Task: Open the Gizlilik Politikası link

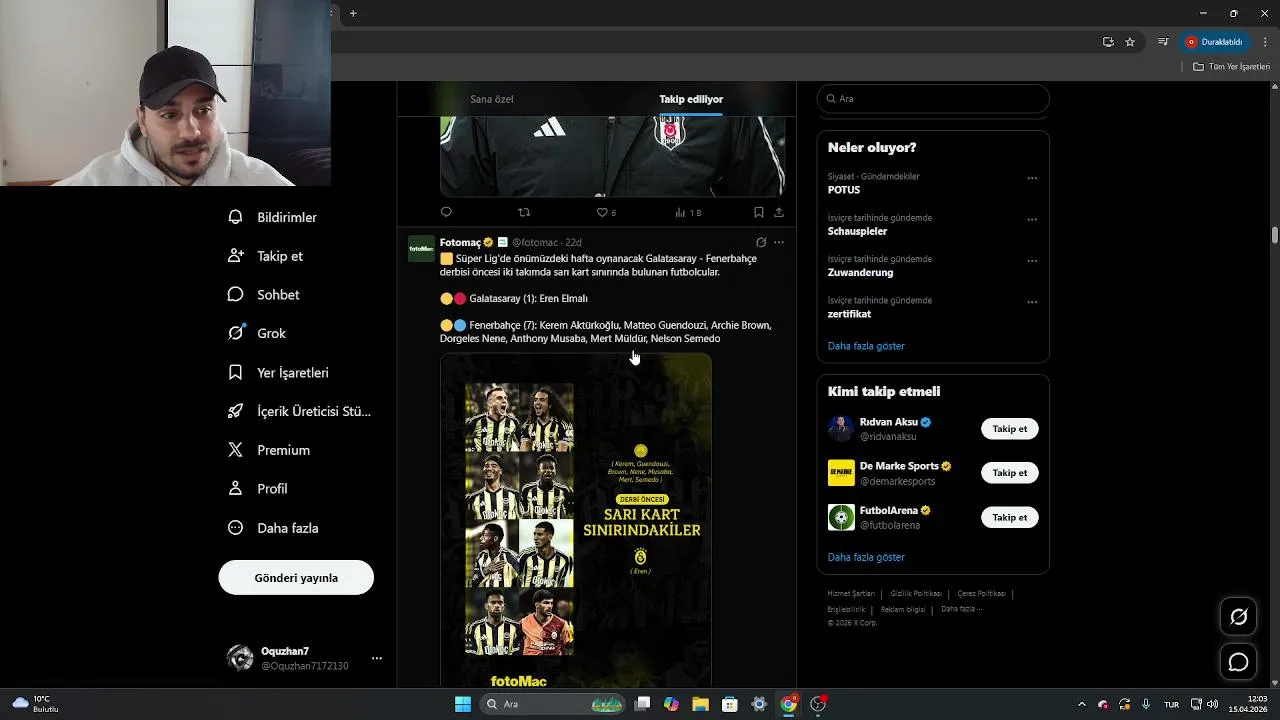Action: [x=916, y=593]
